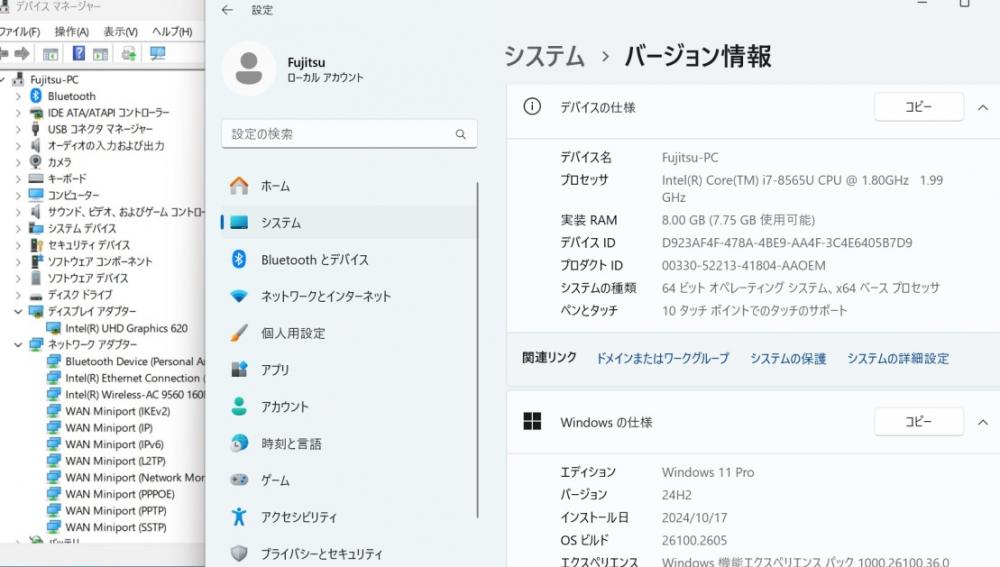The image size is (1000, 567).
Task: Click コピー button for デバイスの仕様
Action: 918,107
